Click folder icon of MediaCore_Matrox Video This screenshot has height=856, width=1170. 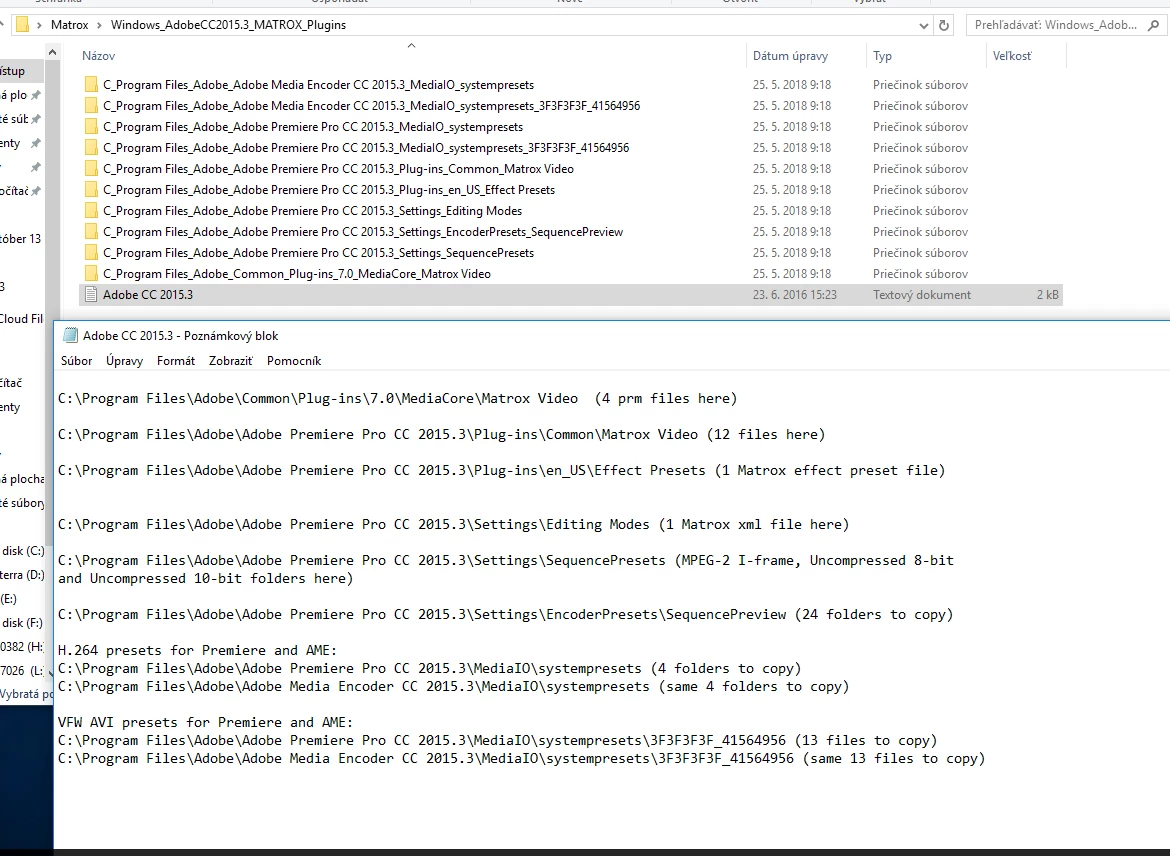coord(91,273)
